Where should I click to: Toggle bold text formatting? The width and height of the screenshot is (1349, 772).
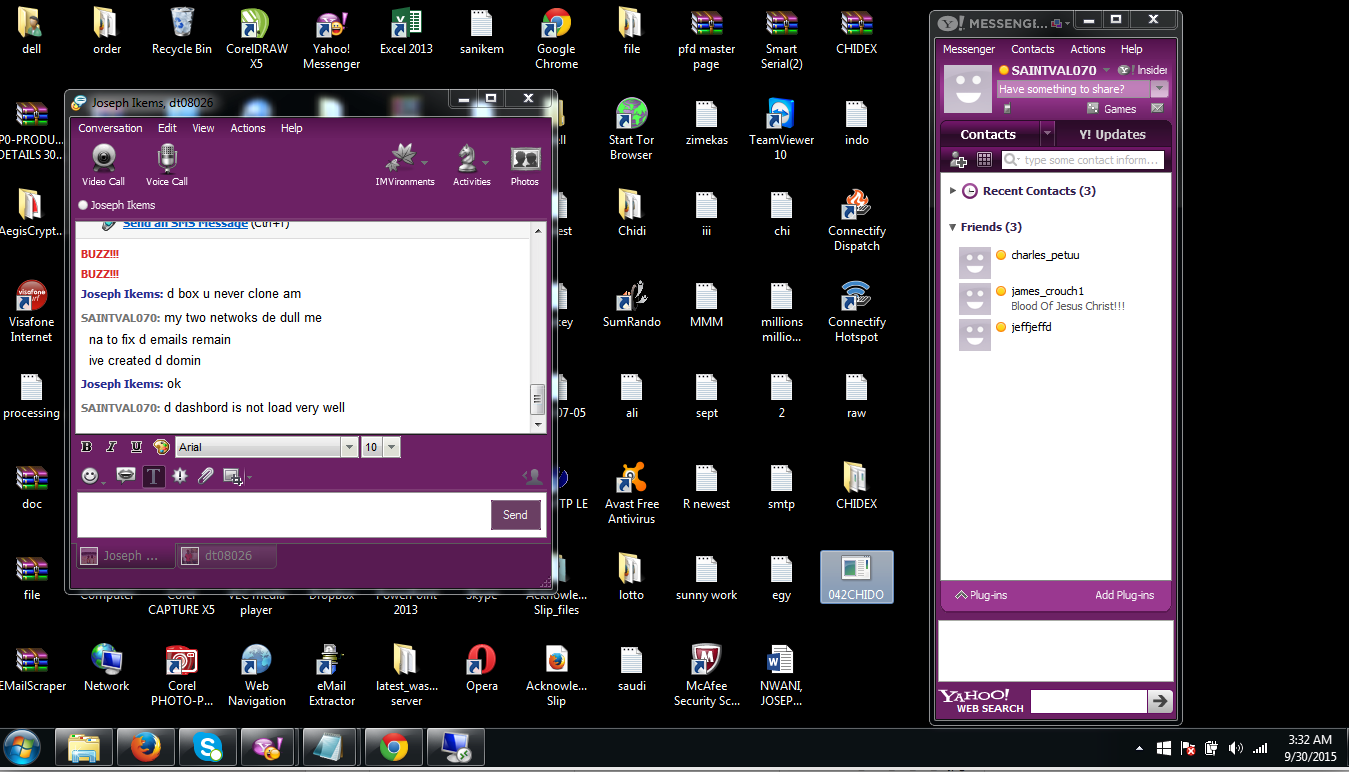tap(86, 447)
